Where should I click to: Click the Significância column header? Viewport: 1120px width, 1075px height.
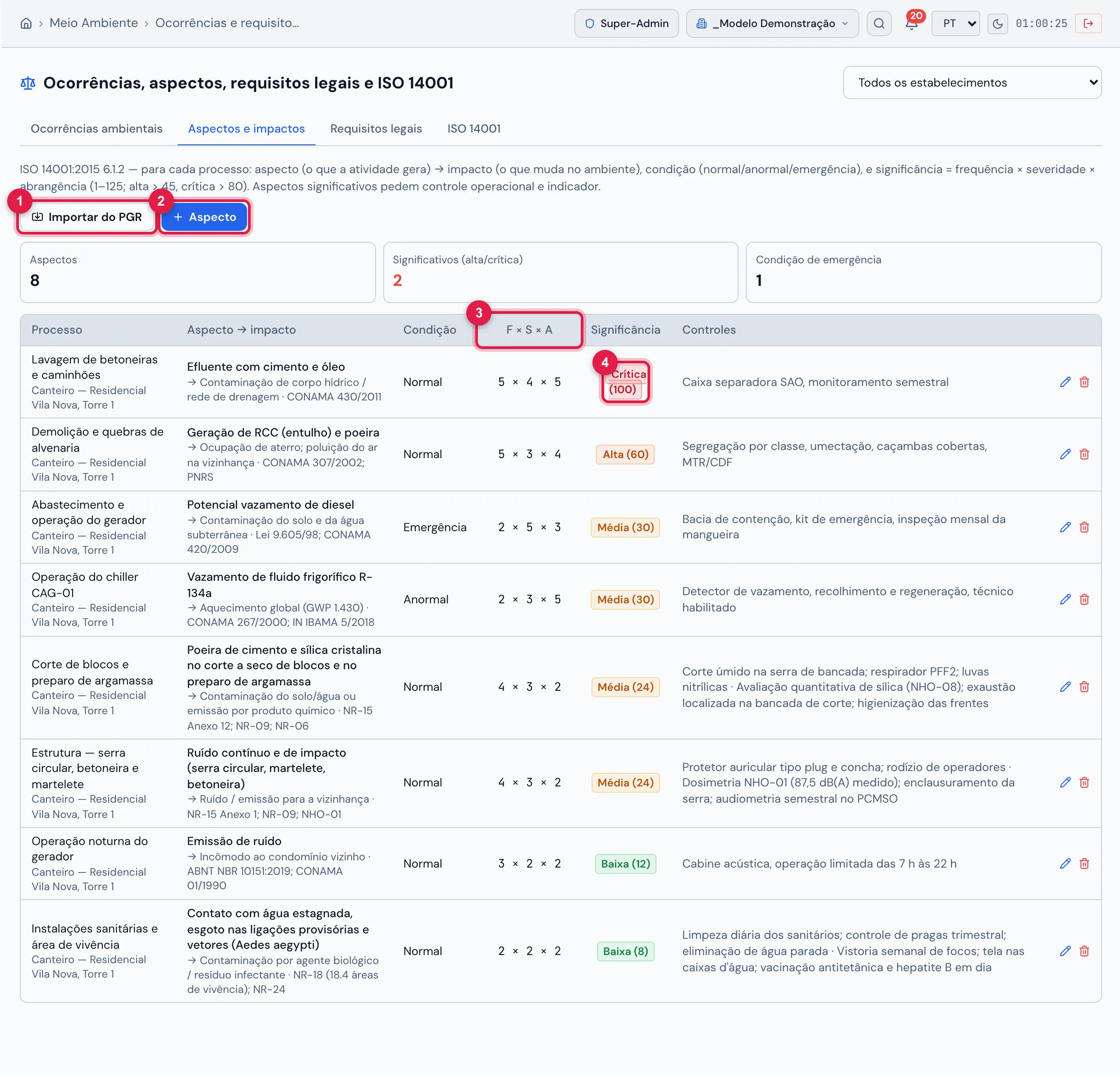[x=625, y=330]
